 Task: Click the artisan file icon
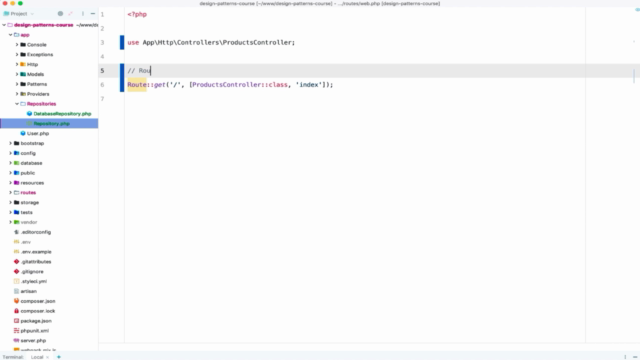pyautogui.click(x=16, y=291)
